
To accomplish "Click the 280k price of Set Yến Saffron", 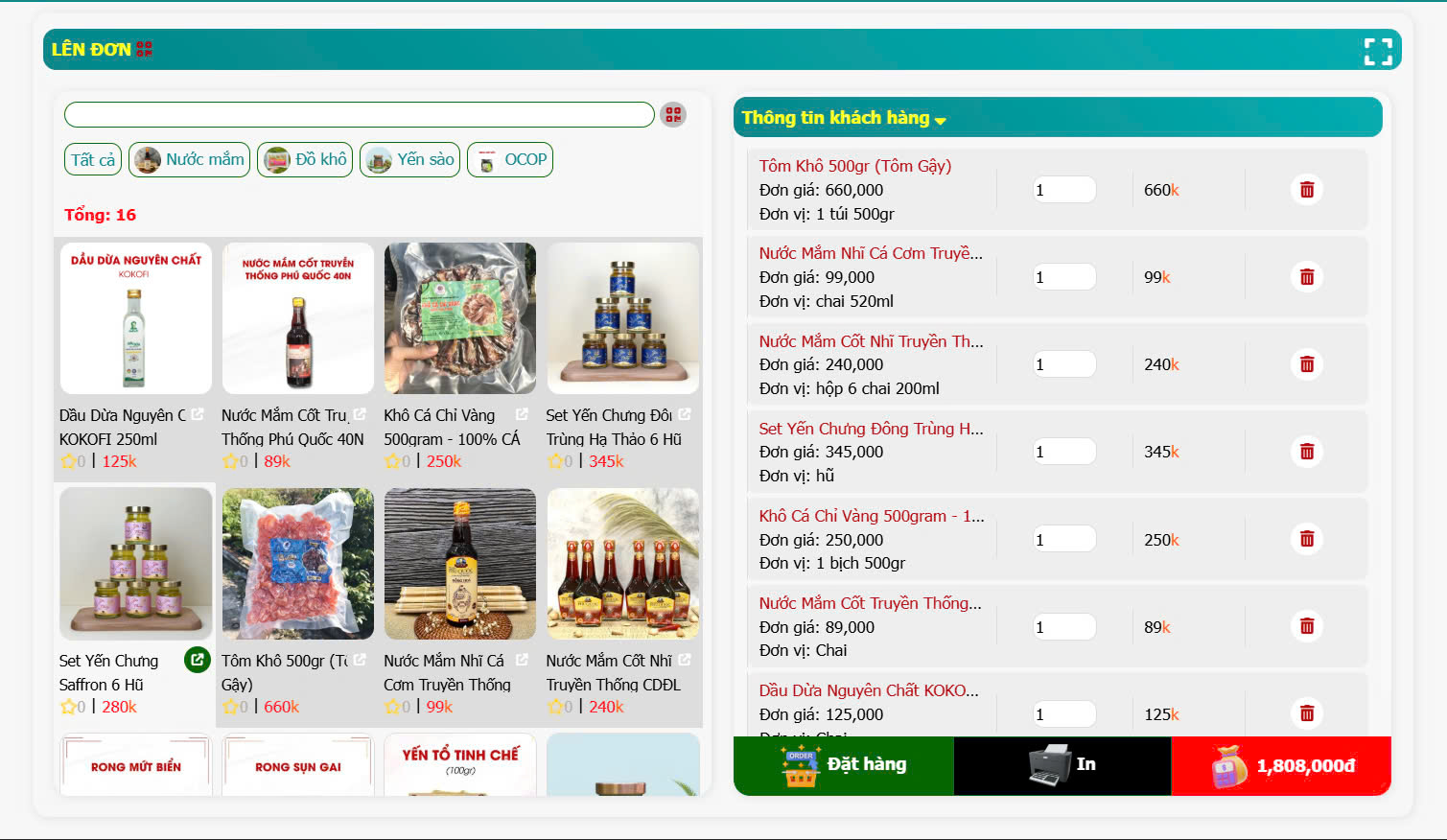I will point(120,707).
